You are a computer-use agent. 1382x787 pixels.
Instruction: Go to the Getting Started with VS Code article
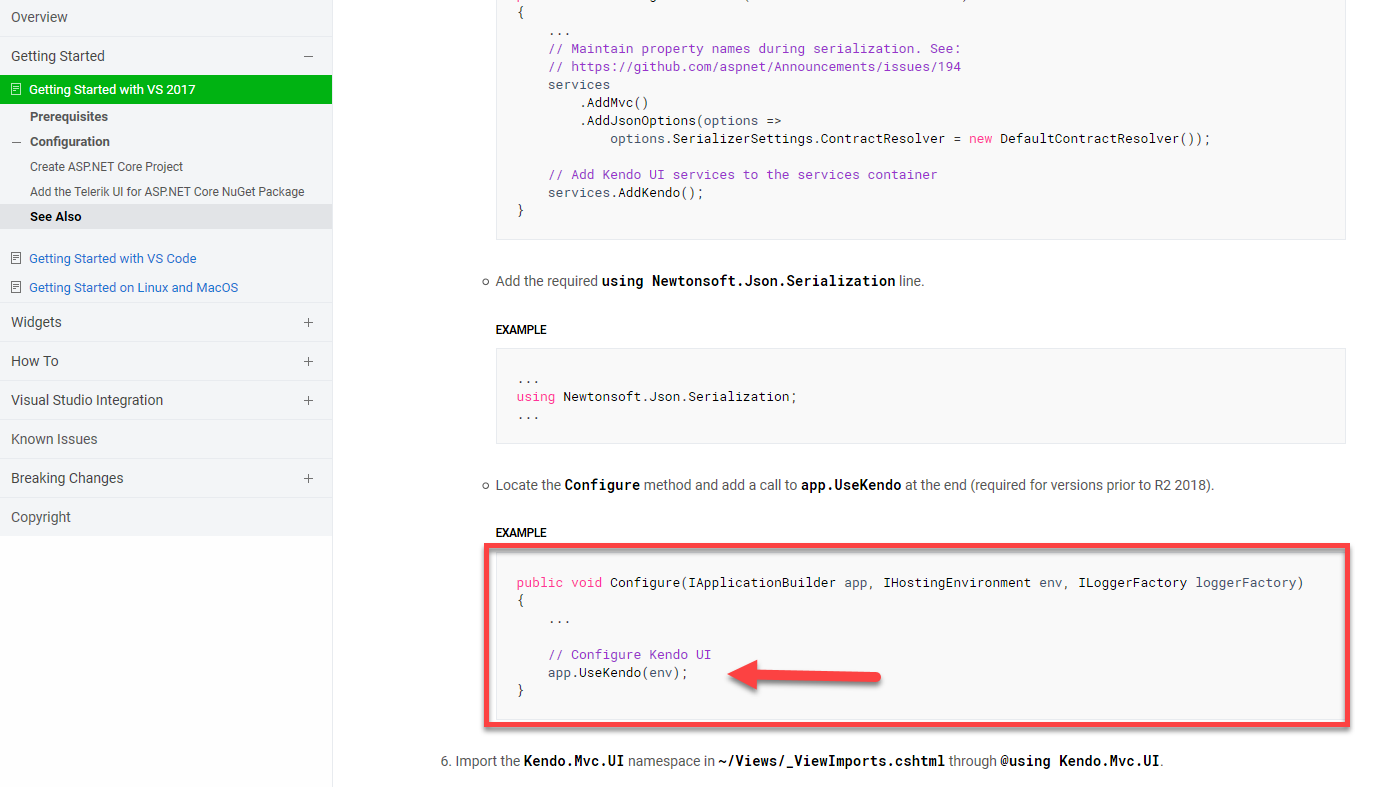pos(113,258)
